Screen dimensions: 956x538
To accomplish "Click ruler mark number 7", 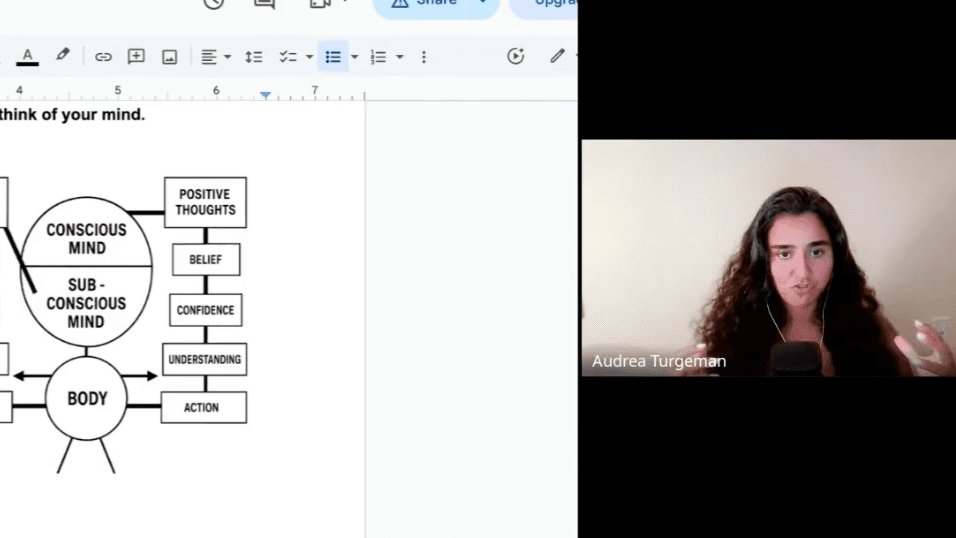I will click(x=315, y=90).
